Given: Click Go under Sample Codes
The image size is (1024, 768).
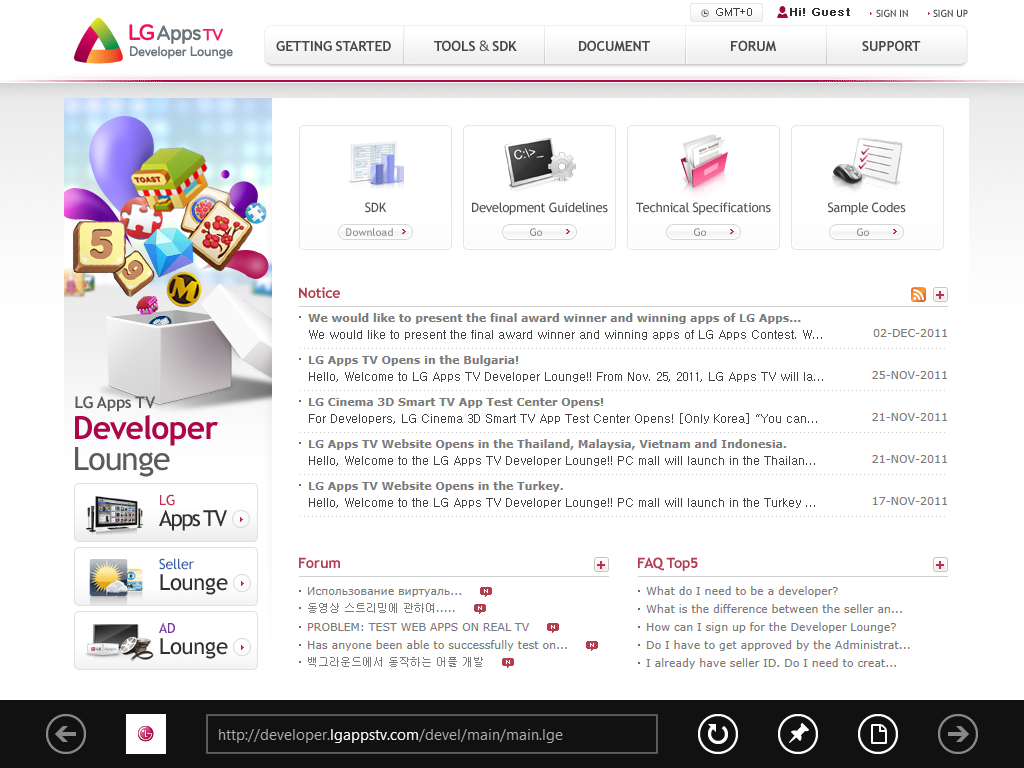Looking at the screenshot, I should pos(867,232).
